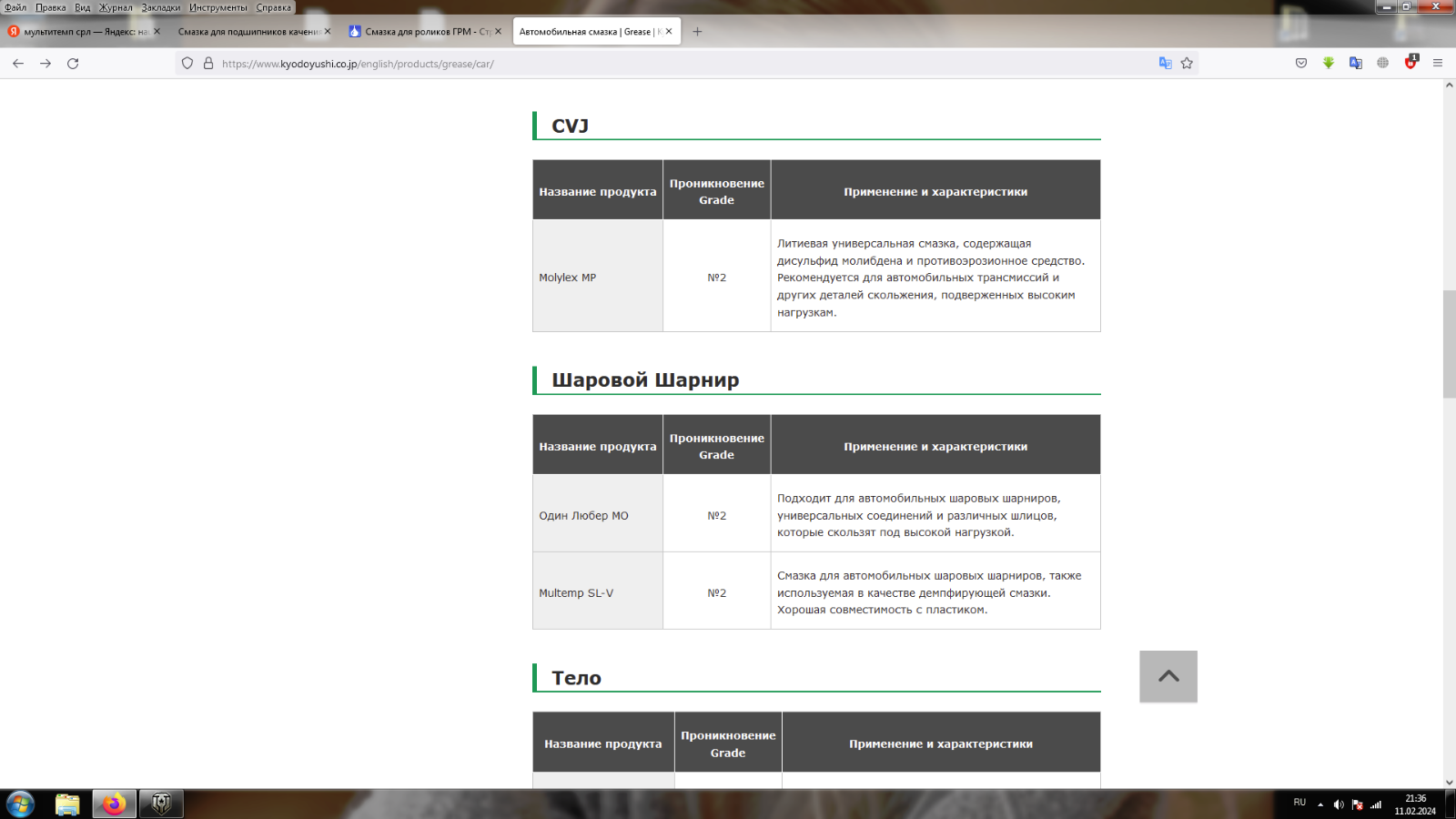Open network signal tray icon
Screen dimensions: 1456x819
(1376, 804)
